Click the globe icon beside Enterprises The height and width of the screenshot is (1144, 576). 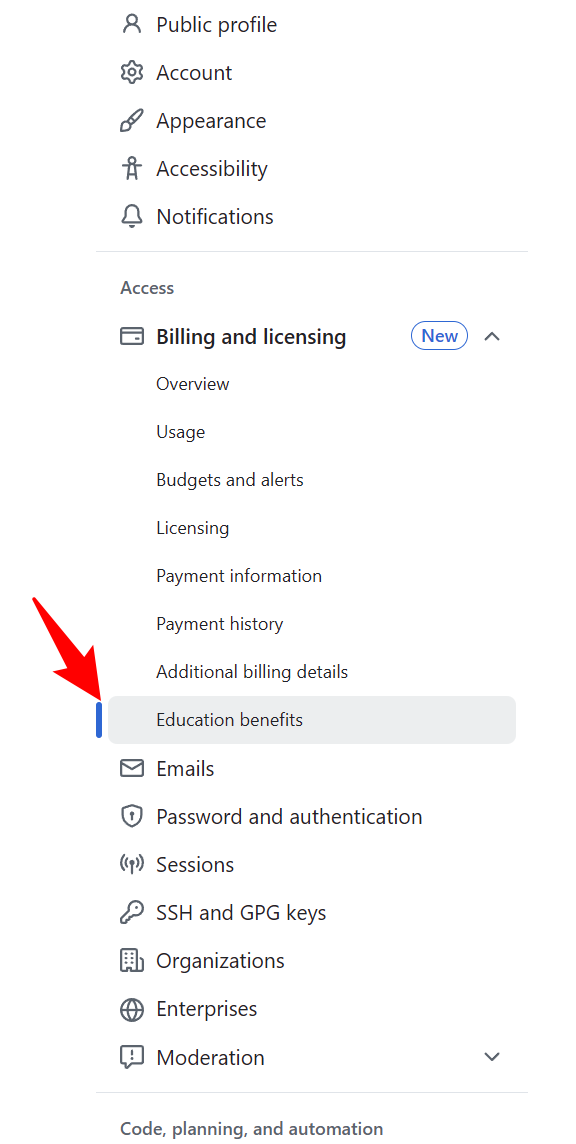[132, 1008]
